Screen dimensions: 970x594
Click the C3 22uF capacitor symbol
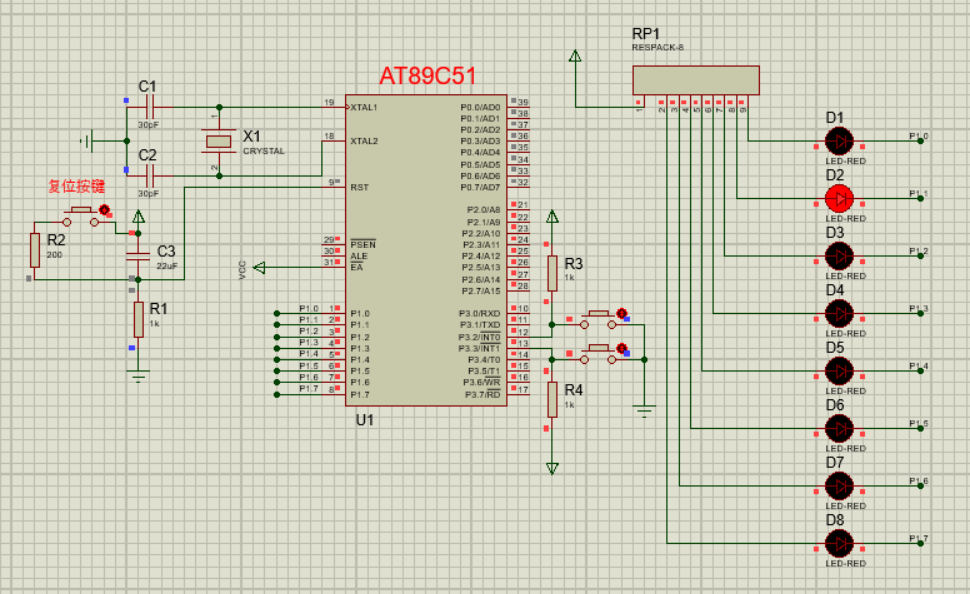[138, 256]
